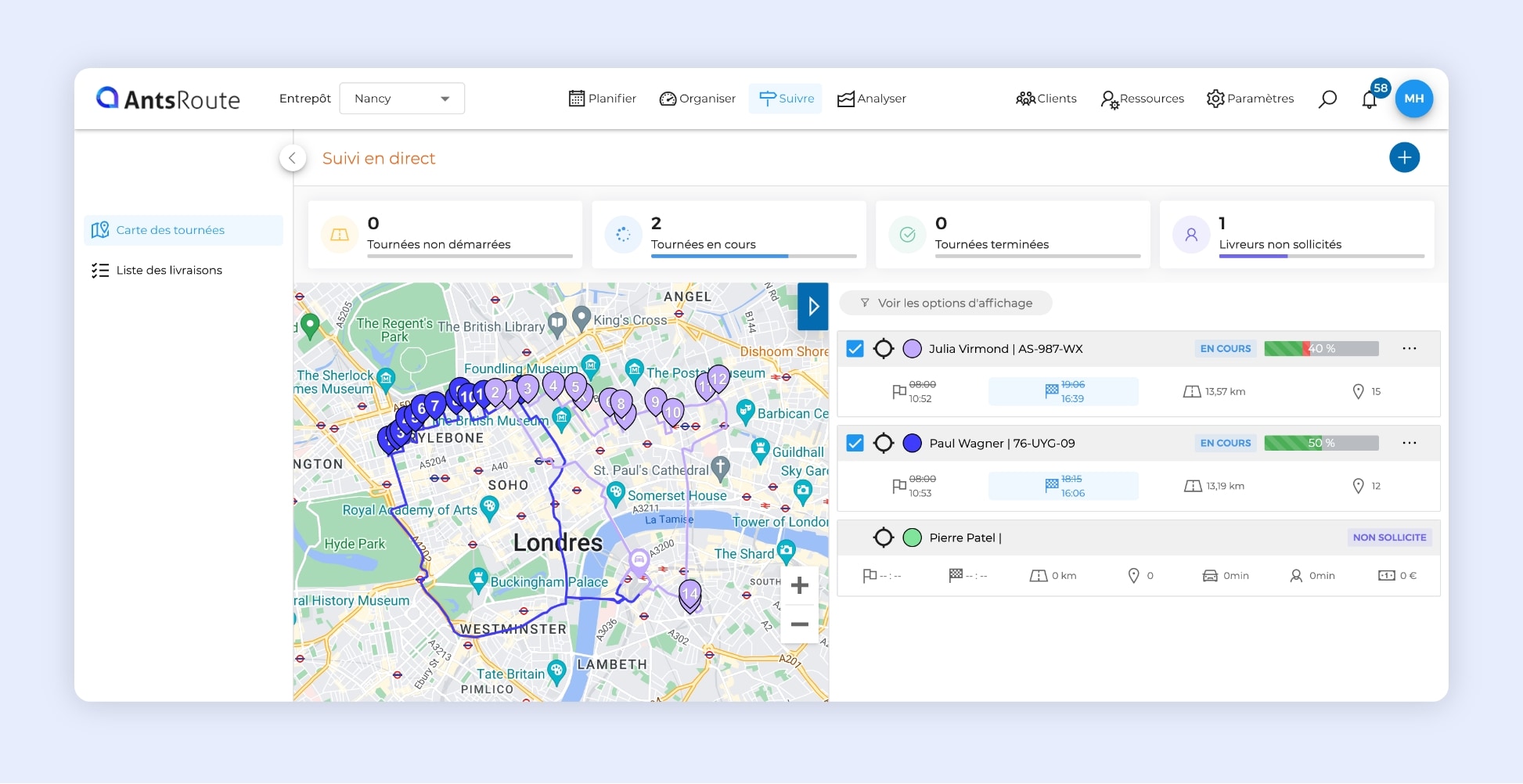The height and width of the screenshot is (784, 1523).
Task: Switch to the Planifier tab
Action: click(x=602, y=99)
